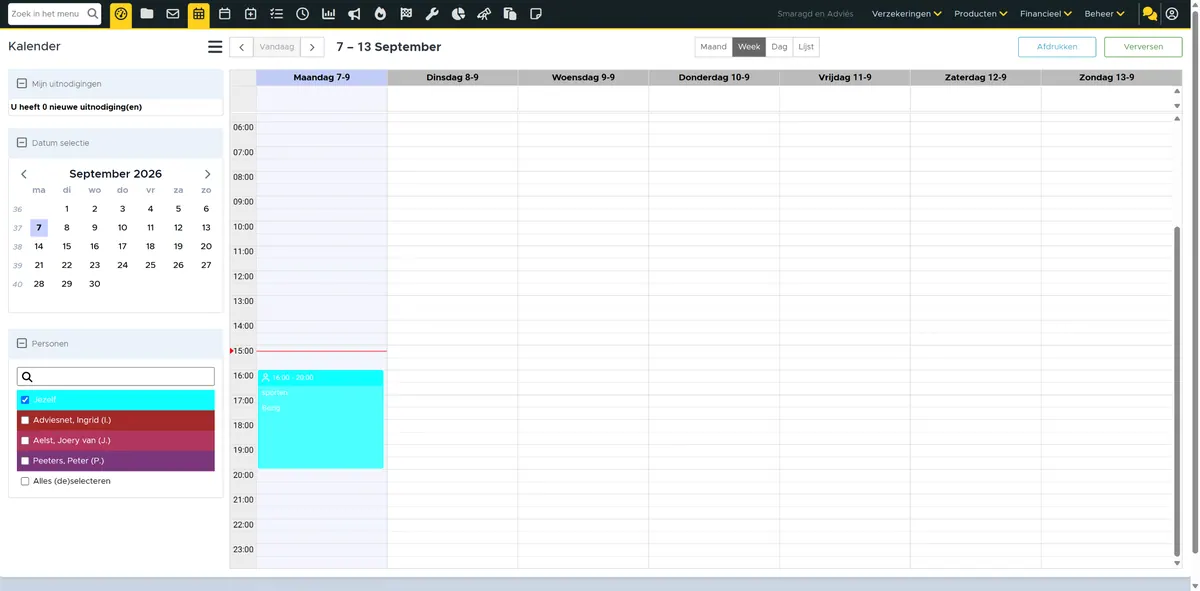Image resolution: width=1200 pixels, height=591 pixels.
Task: Open the 16:00 - 20:00 sporten appointment
Action: pos(320,419)
